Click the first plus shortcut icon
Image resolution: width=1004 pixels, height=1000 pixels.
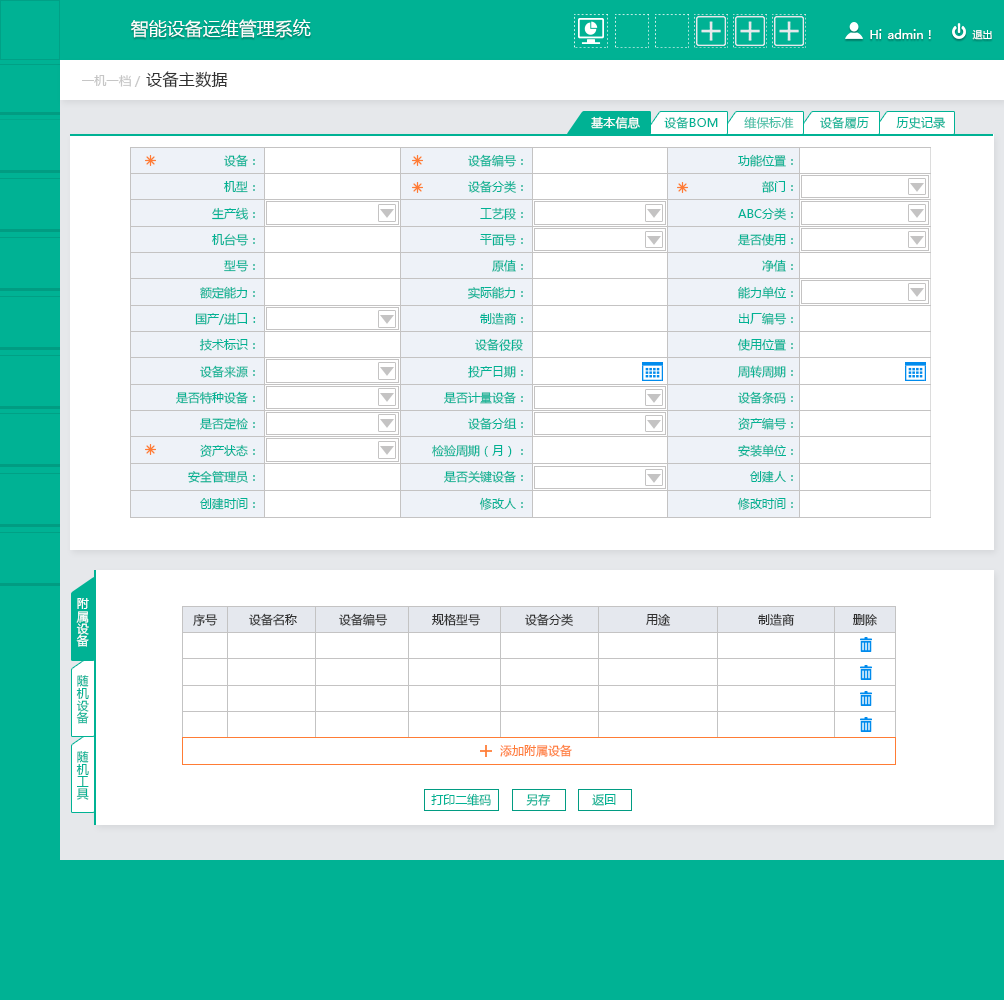(x=710, y=31)
